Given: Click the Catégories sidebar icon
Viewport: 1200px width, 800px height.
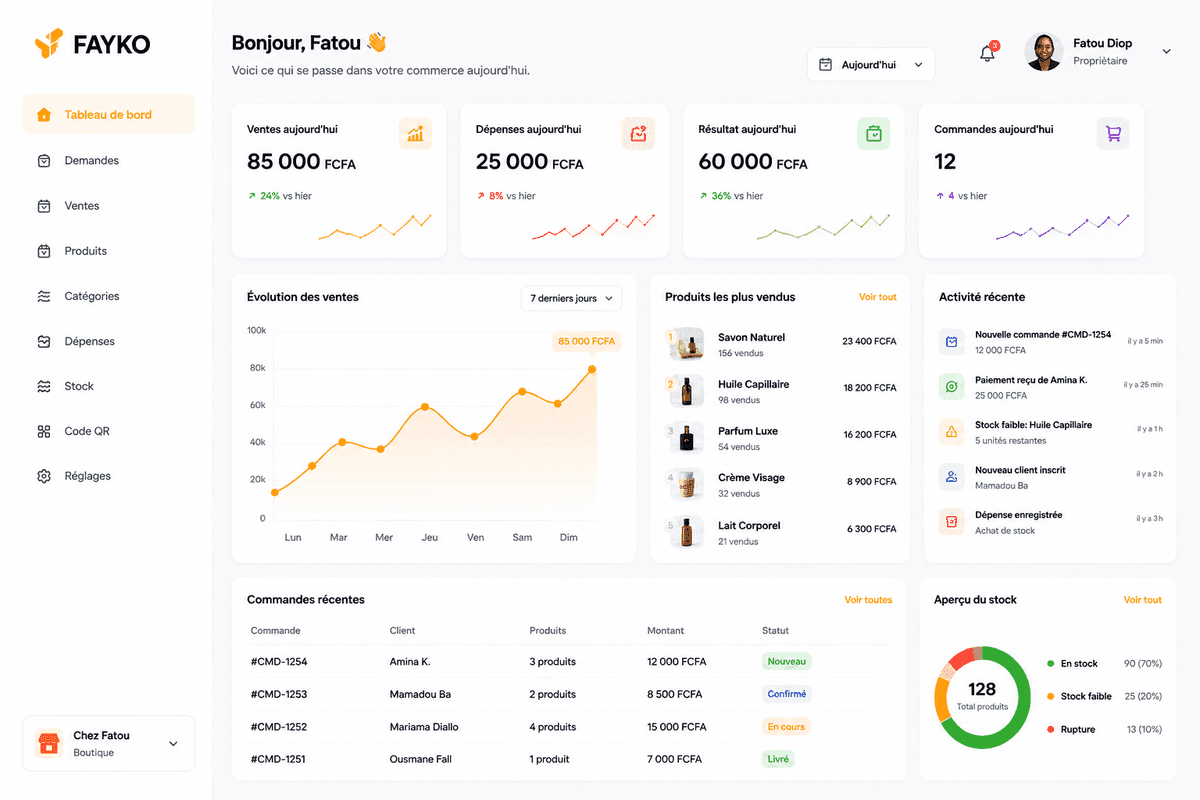Looking at the screenshot, I should (x=44, y=296).
